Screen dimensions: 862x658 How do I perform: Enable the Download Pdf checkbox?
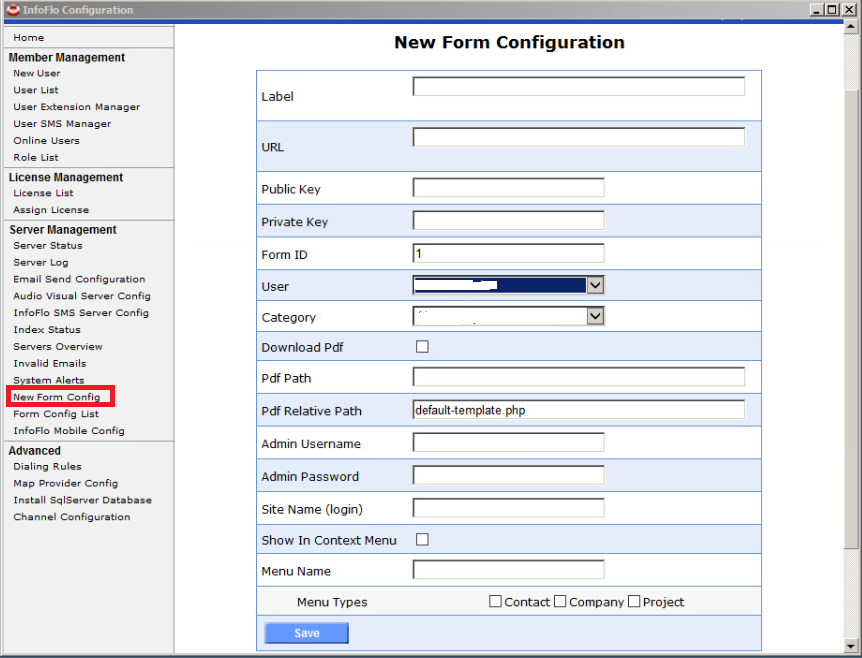(x=422, y=347)
